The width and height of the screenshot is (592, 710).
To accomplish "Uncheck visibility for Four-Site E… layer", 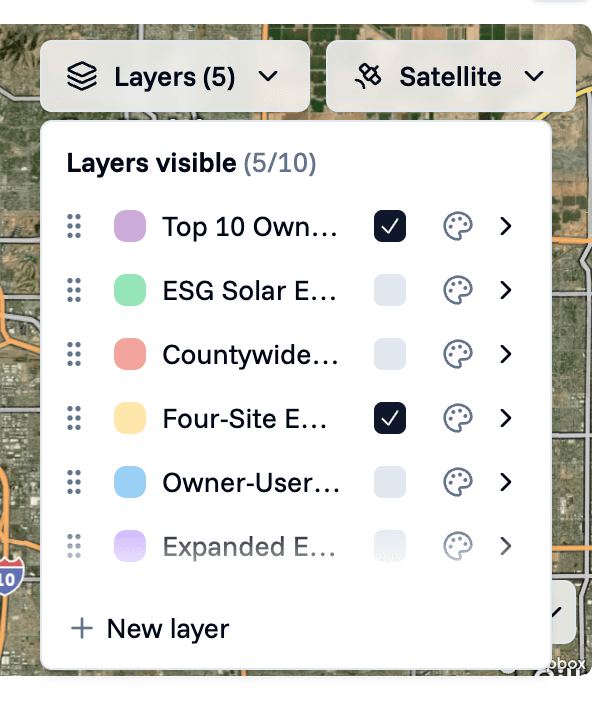I will click(390, 418).
